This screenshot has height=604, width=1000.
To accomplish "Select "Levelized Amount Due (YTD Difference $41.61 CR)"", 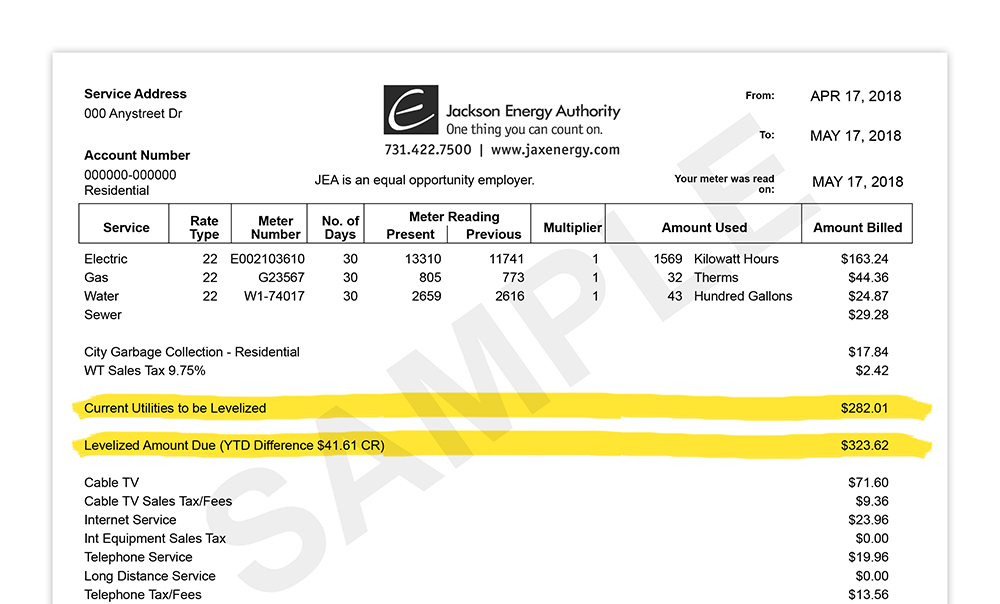I will tap(234, 445).
